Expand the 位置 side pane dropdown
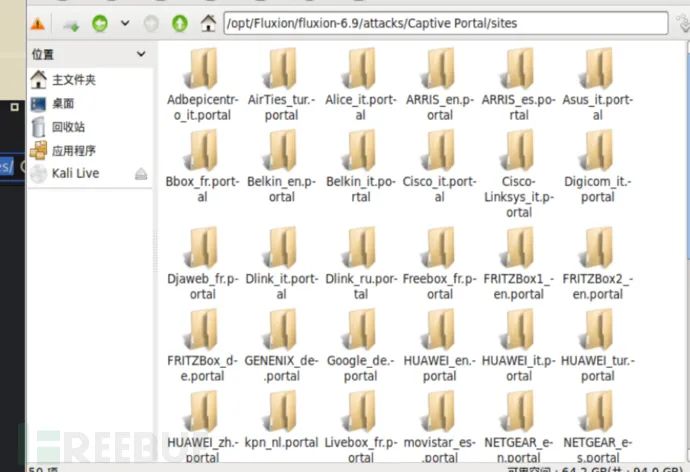The height and width of the screenshot is (472, 690). [141, 54]
